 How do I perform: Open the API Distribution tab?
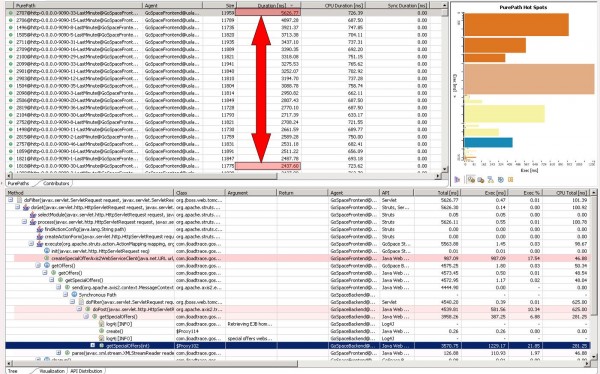(86, 371)
